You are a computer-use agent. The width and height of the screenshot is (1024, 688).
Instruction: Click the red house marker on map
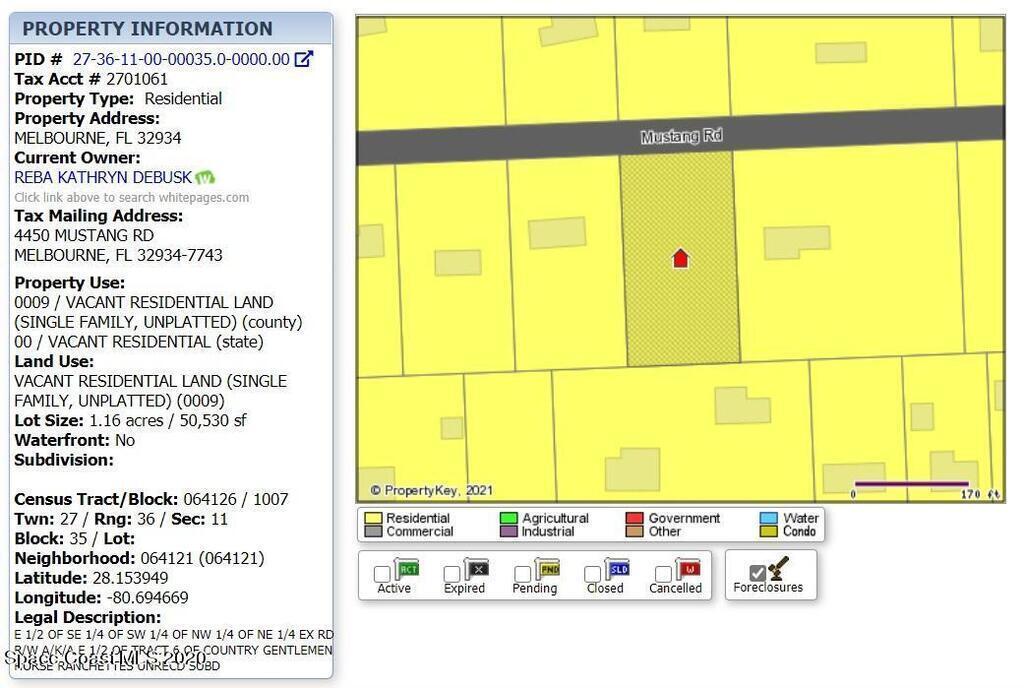click(x=680, y=259)
